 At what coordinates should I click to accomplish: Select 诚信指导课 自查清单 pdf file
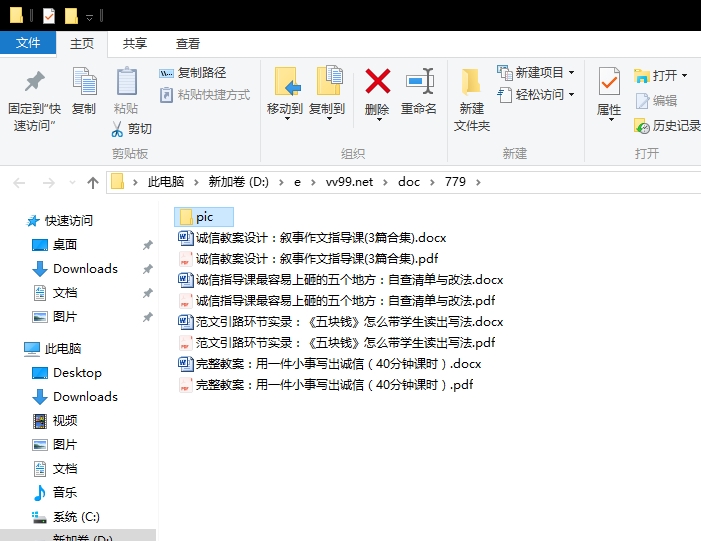coord(337,301)
